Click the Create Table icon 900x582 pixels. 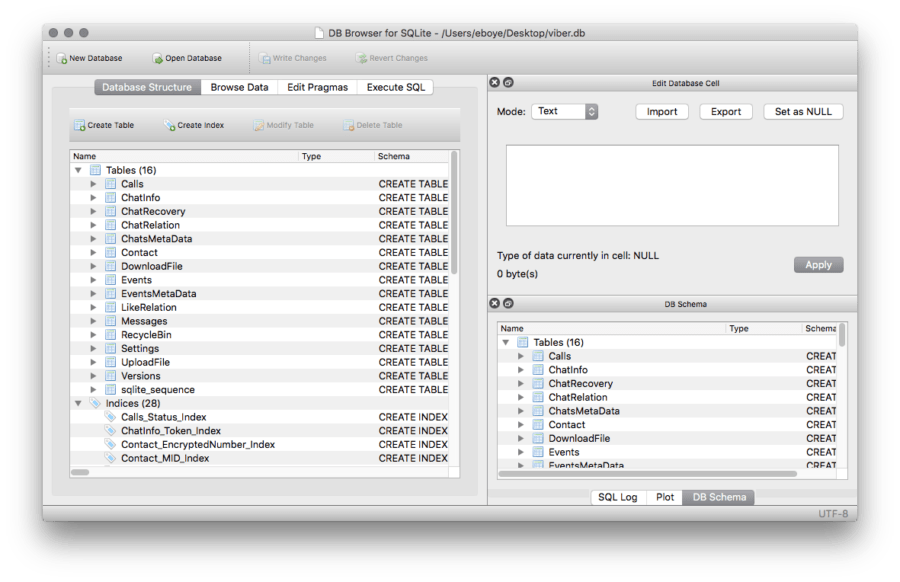coord(80,125)
